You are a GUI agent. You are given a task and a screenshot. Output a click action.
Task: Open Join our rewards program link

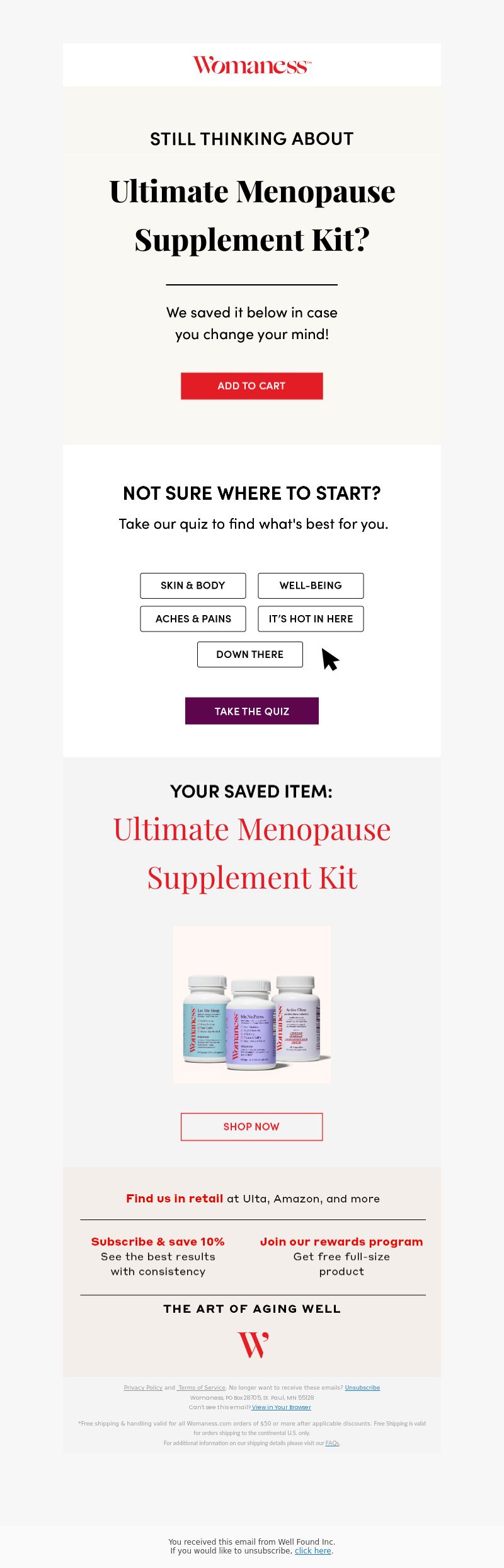pyautogui.click(x=341, y=1242)
